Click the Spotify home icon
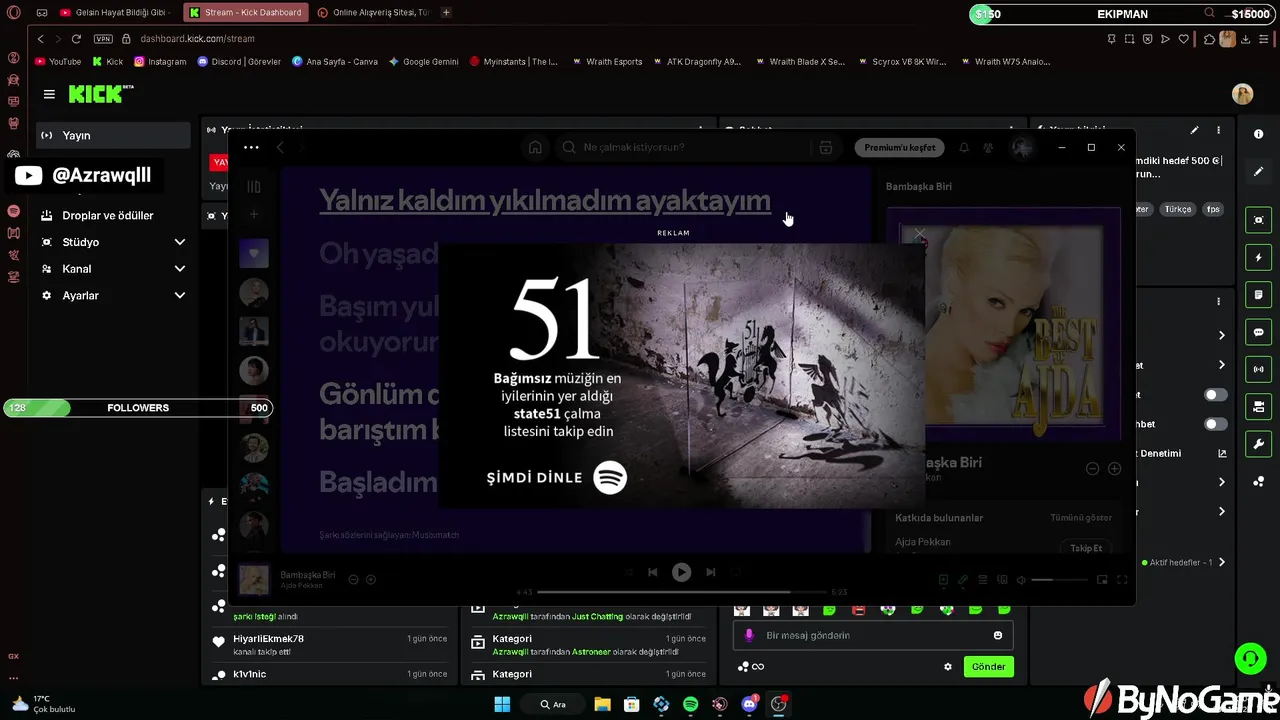Image resolution: width=1280 pixels, height=720 pixels. point(535,147)
